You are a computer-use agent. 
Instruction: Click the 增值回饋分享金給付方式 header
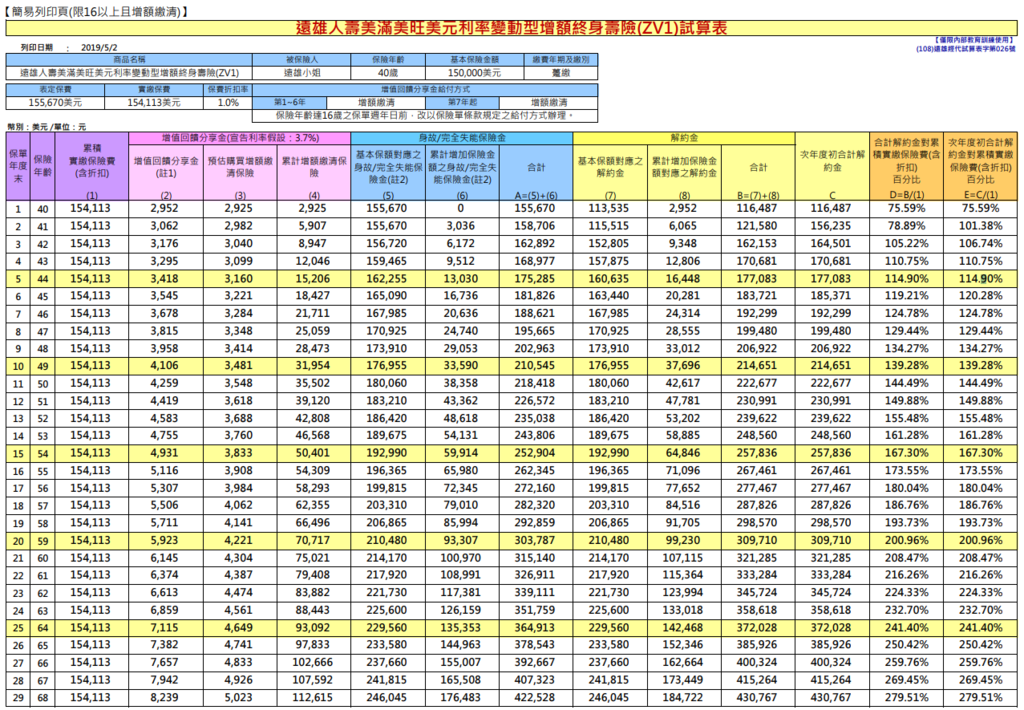point(425,89)
